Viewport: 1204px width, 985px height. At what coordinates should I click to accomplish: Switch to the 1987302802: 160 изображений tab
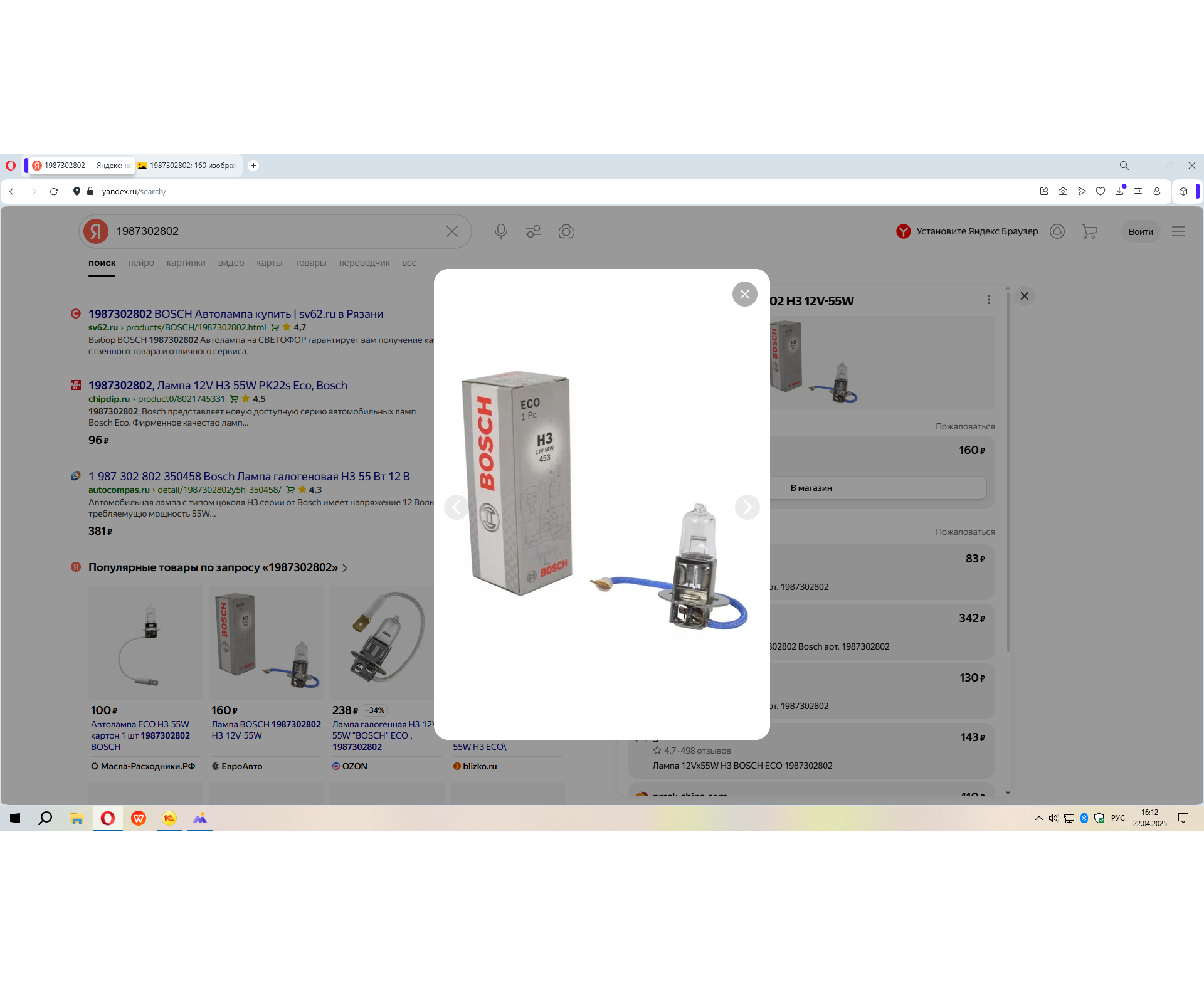pos(188,166)
